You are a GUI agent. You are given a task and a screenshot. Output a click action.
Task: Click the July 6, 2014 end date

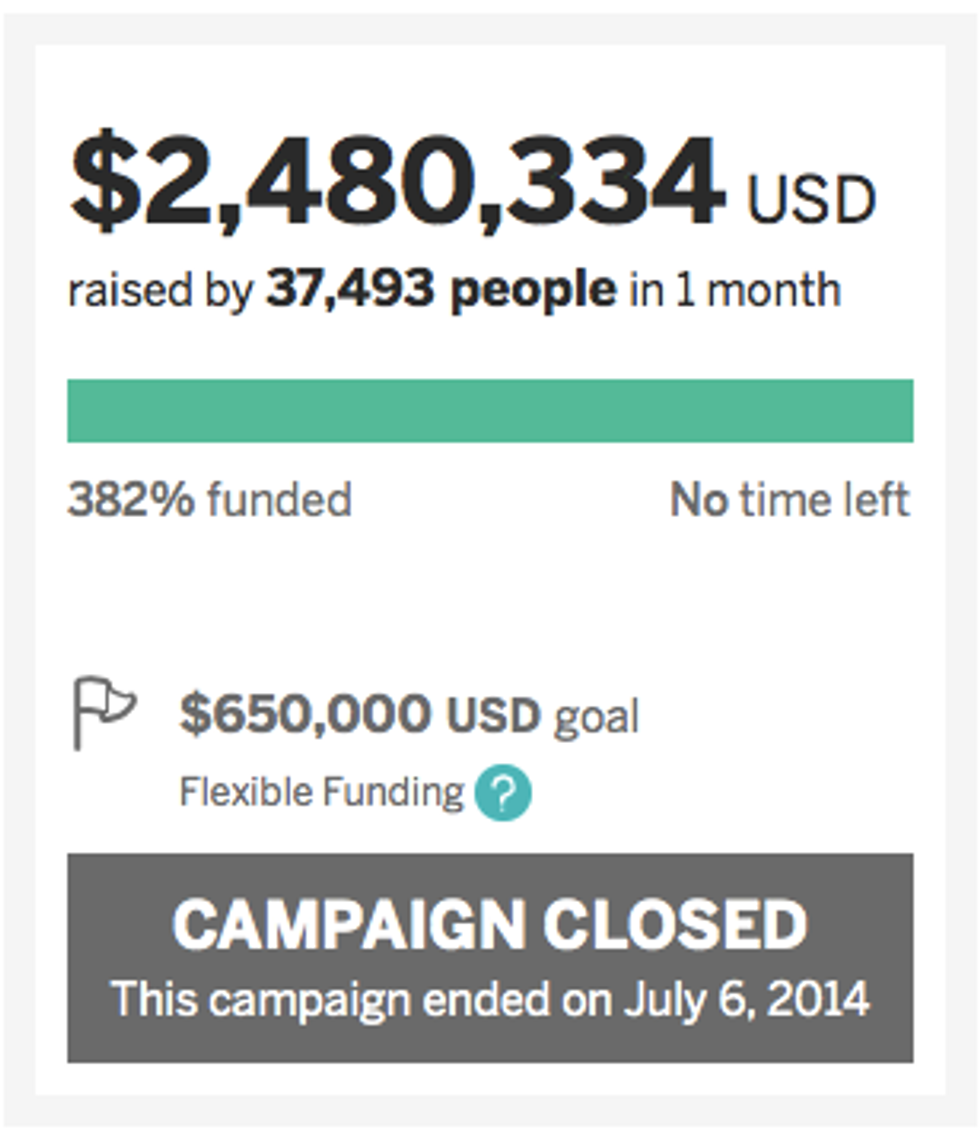click(x=747, y=999)
